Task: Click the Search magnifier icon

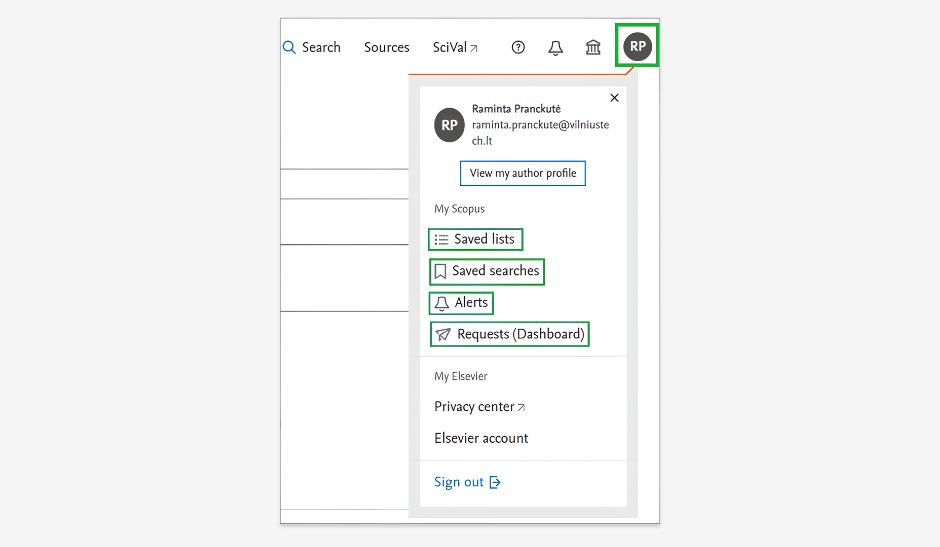Action: pos(289,47)
